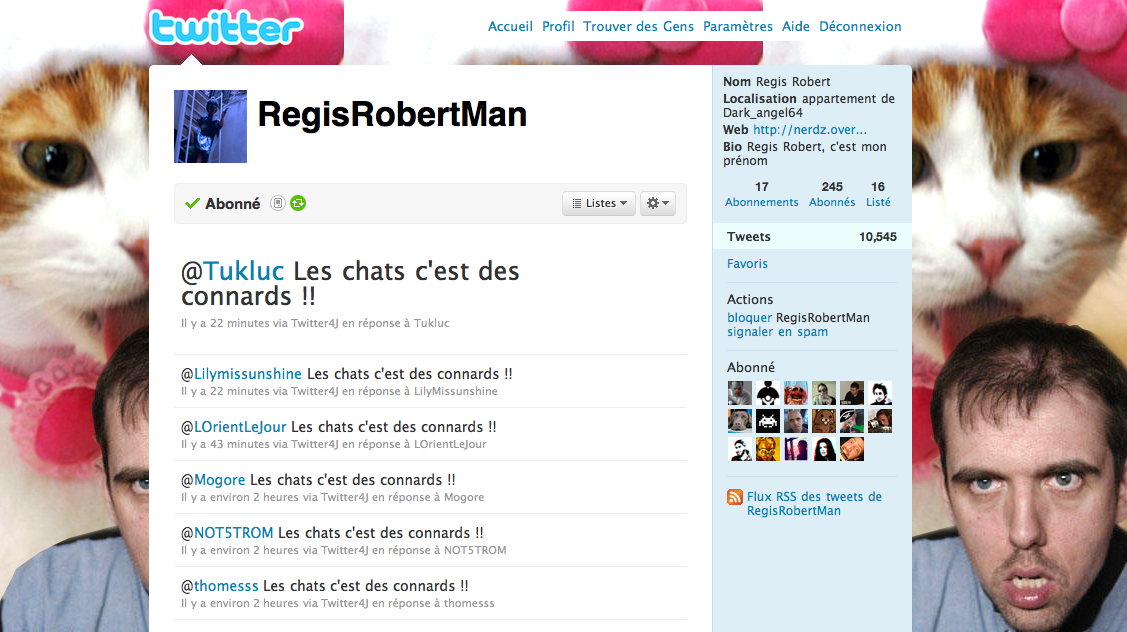Viewport: 1127px width, 632px height.
Task: Open the brown bear avatar follower
Action: 824,421
